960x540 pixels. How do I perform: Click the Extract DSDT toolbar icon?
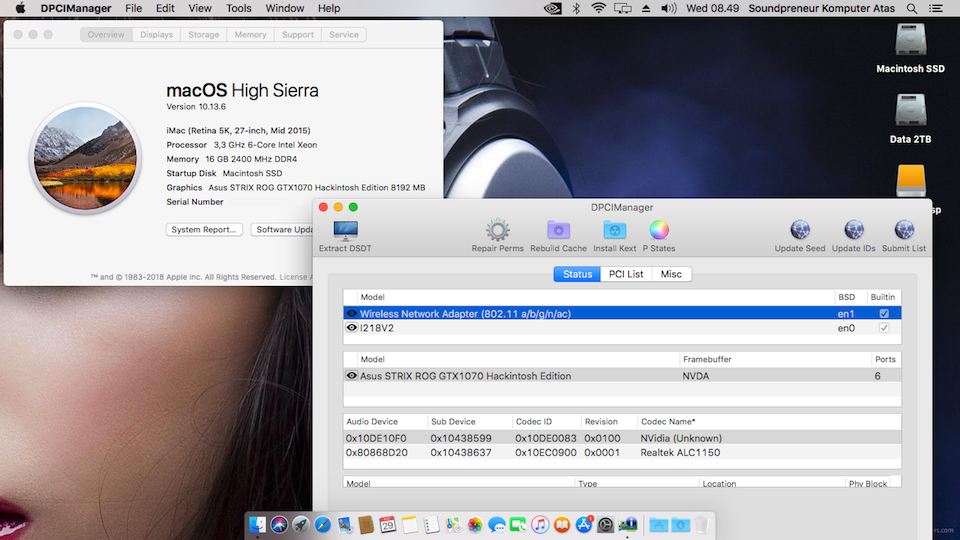point(345,230)
